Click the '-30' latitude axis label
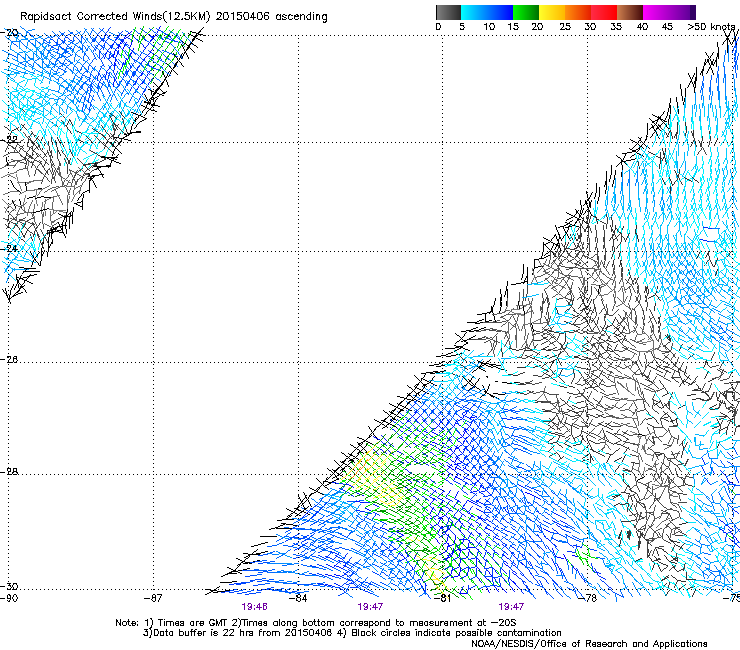 coord(9,586)
